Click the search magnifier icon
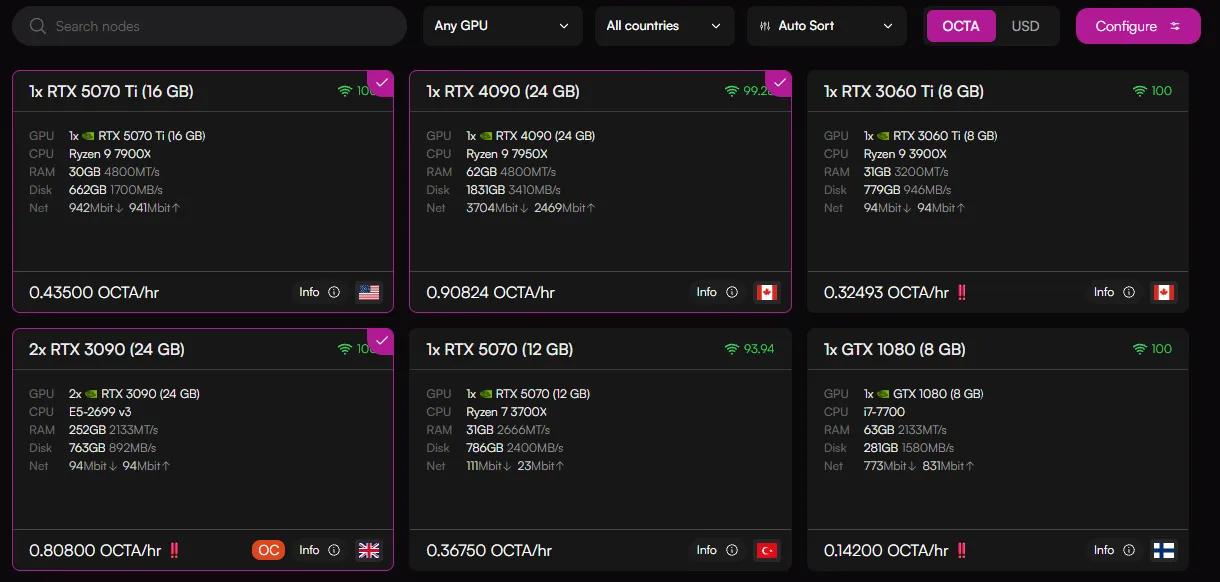Viewport: 1220px width, 582px height. [x=38, y=26]
